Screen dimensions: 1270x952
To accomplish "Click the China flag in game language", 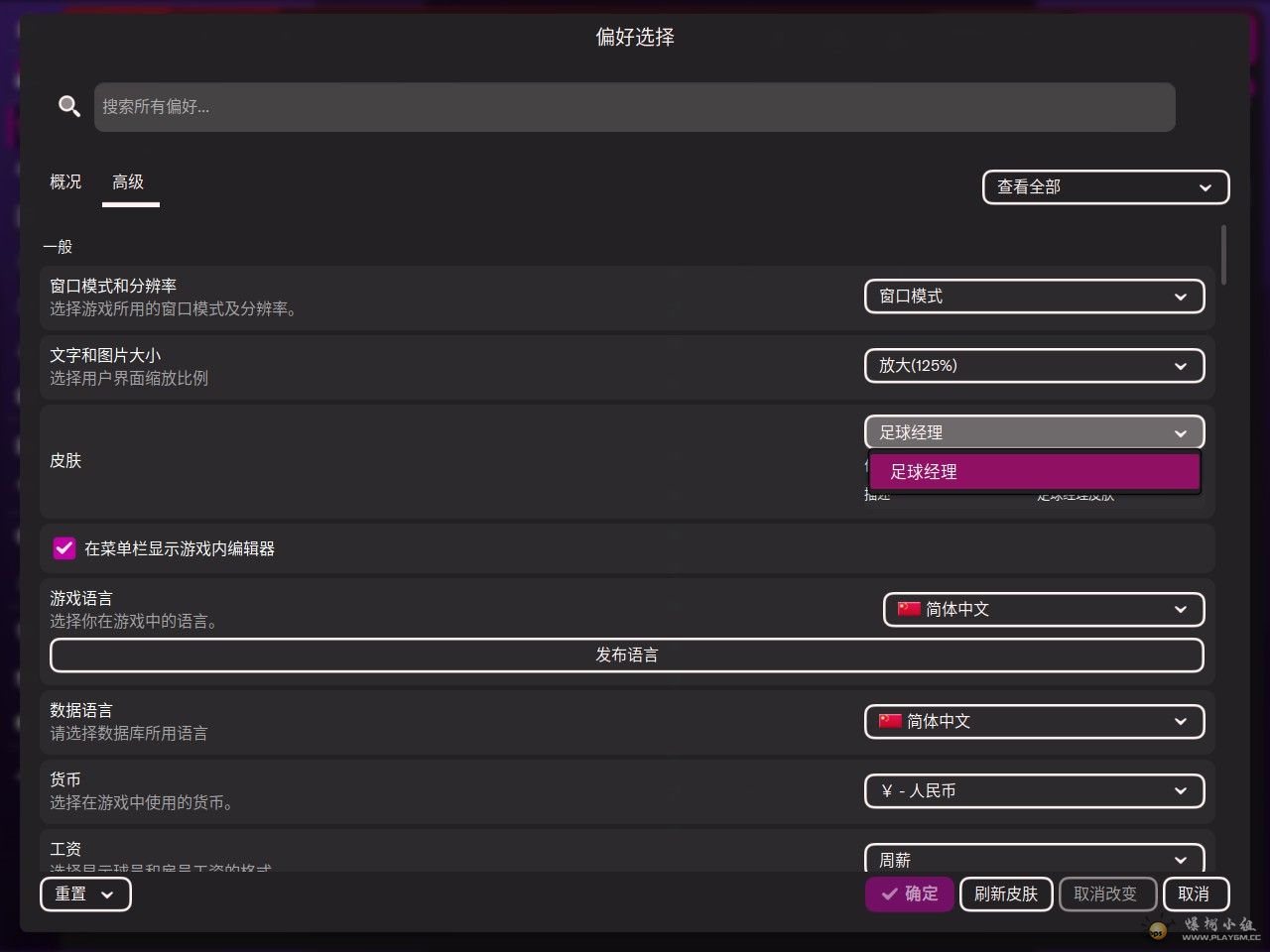I will click(909, 609).
